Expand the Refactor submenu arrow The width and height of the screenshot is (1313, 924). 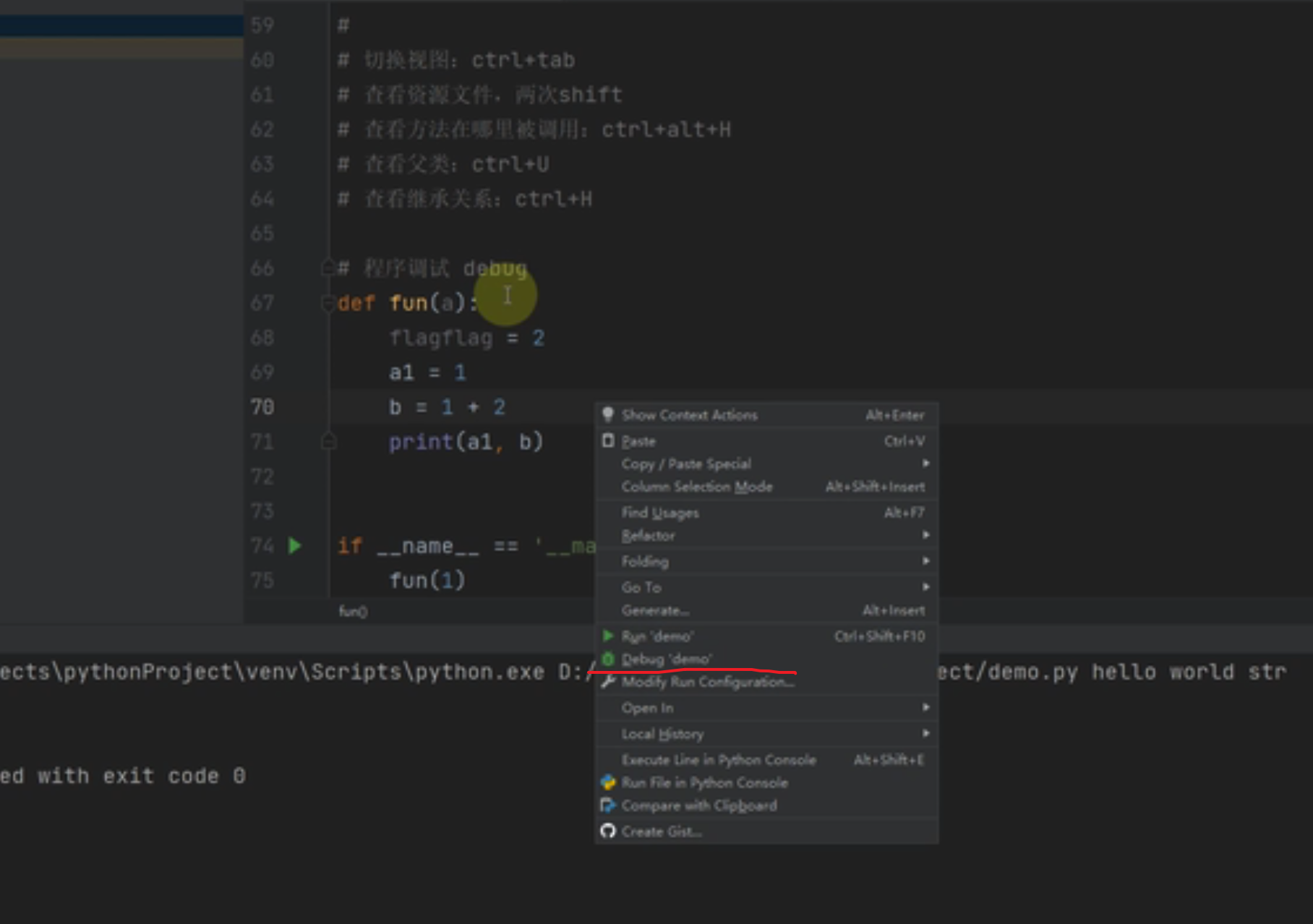[925, 535]
